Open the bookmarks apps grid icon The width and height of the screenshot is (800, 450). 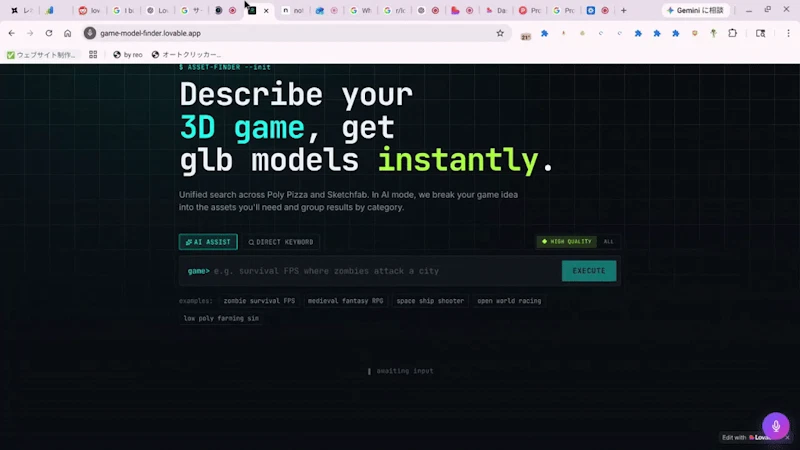93,55
